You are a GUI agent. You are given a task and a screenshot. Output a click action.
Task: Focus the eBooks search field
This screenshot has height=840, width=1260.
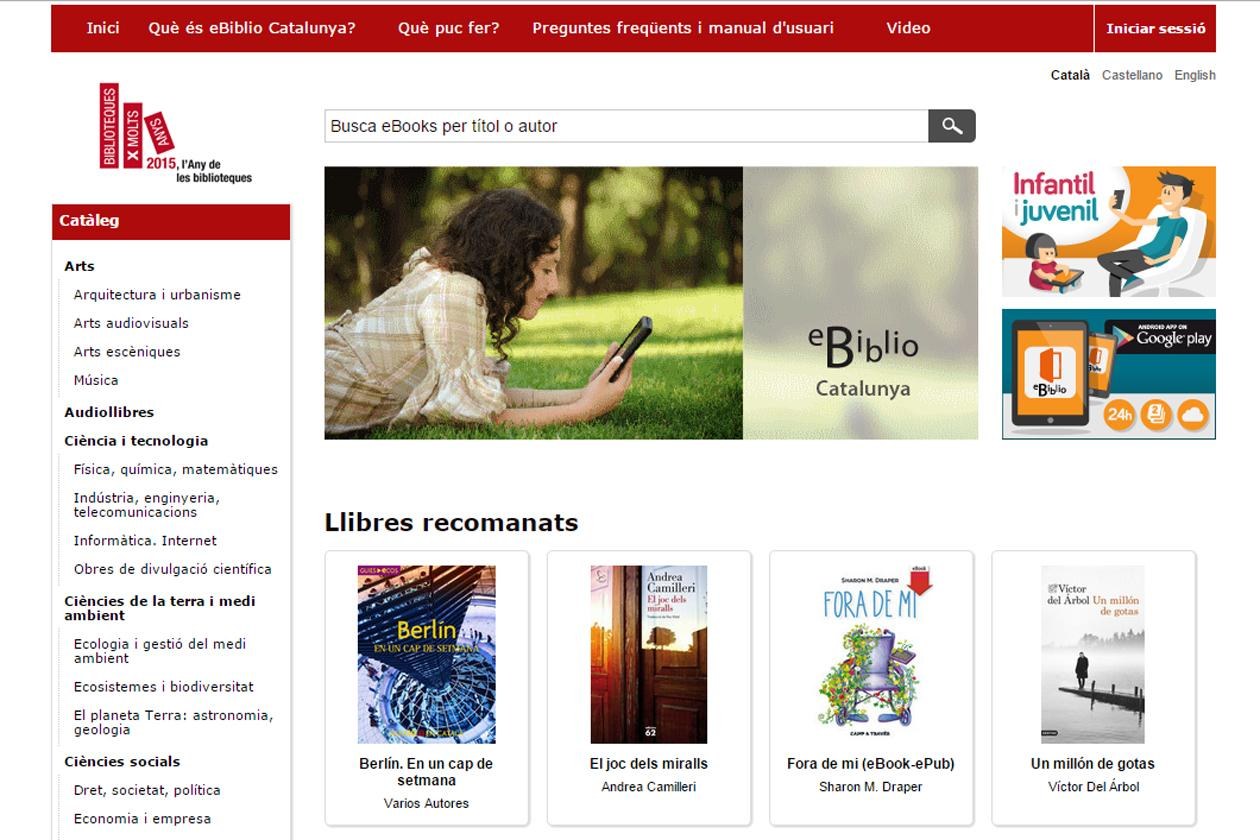click(625, 126)
